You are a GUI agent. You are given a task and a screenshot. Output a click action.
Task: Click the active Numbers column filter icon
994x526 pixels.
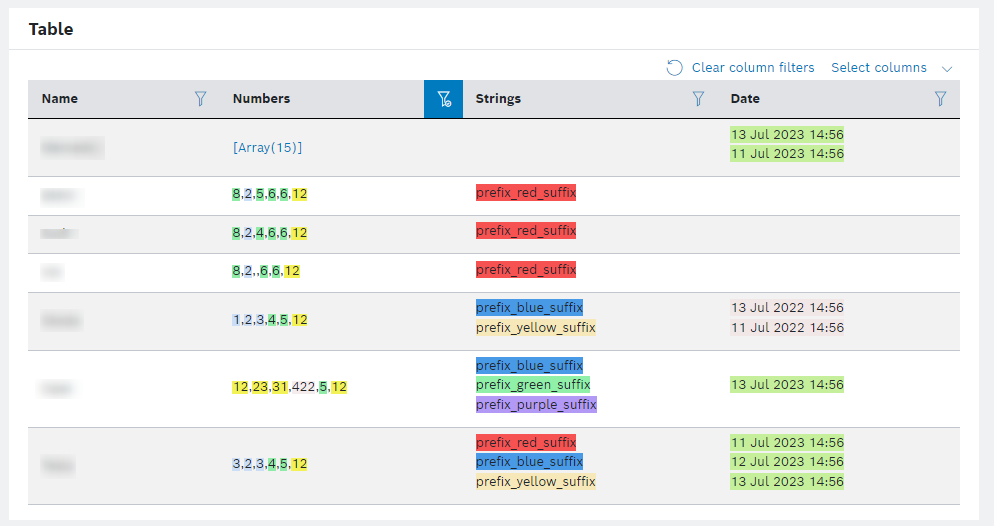click(444, 99)
